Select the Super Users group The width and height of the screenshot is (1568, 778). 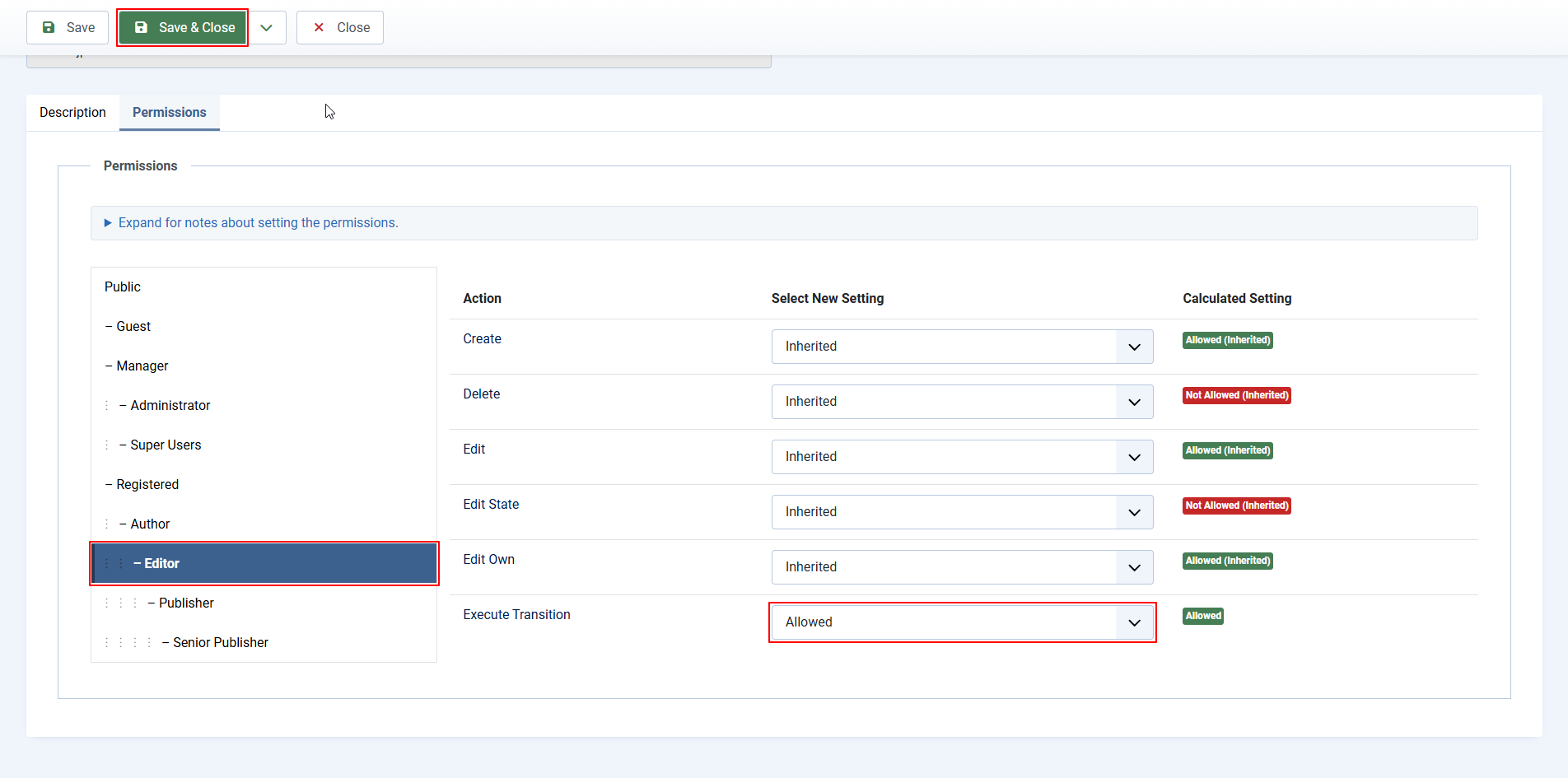(x=166, y=445)
